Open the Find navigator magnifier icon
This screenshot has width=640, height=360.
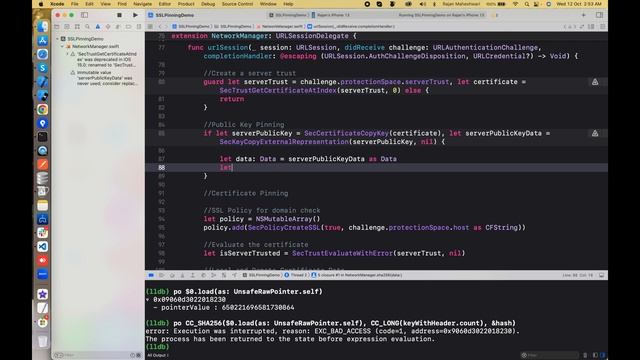[x=87, y=27]
